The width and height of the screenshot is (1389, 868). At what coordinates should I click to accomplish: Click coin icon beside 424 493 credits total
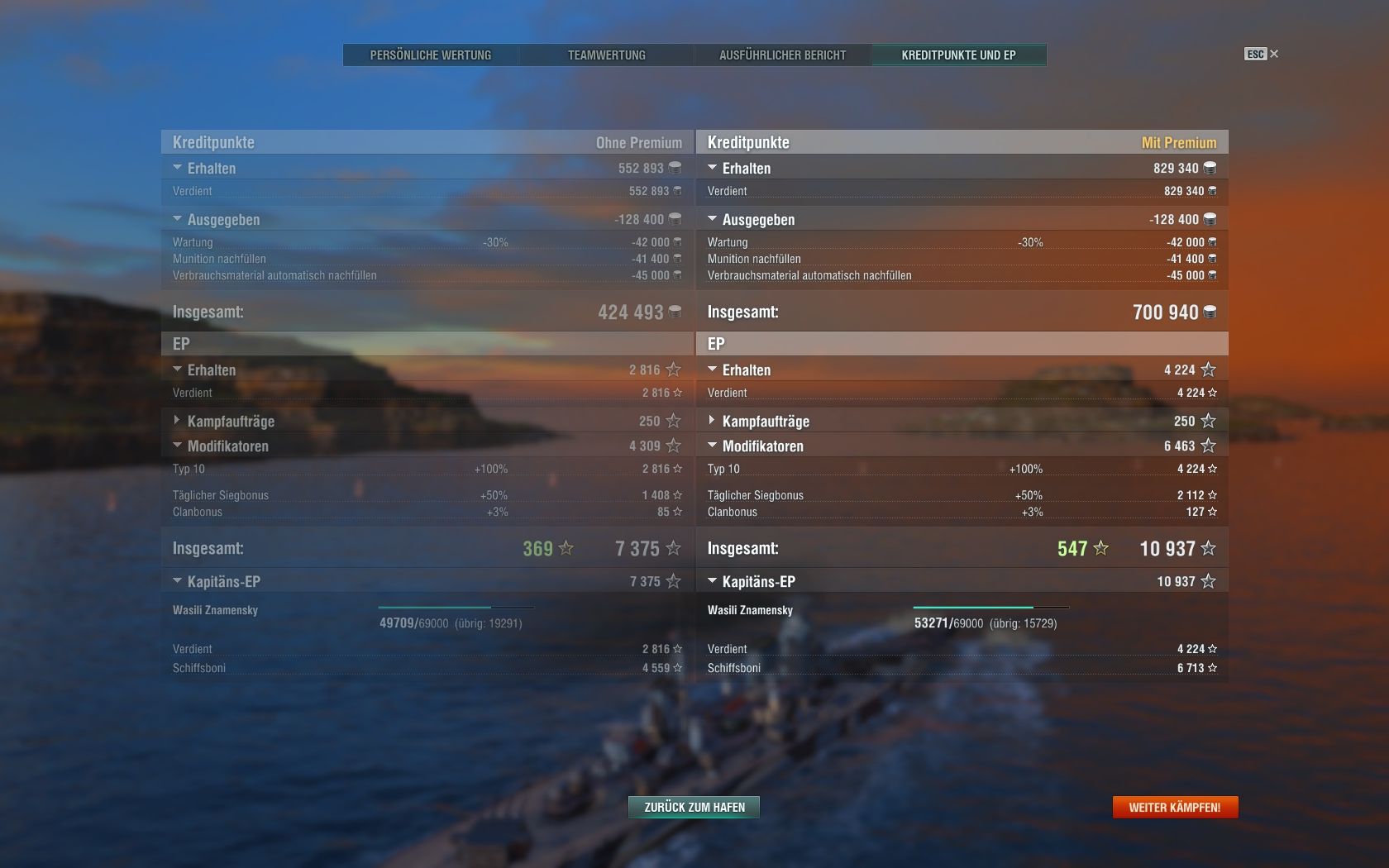tap(675, 312)
